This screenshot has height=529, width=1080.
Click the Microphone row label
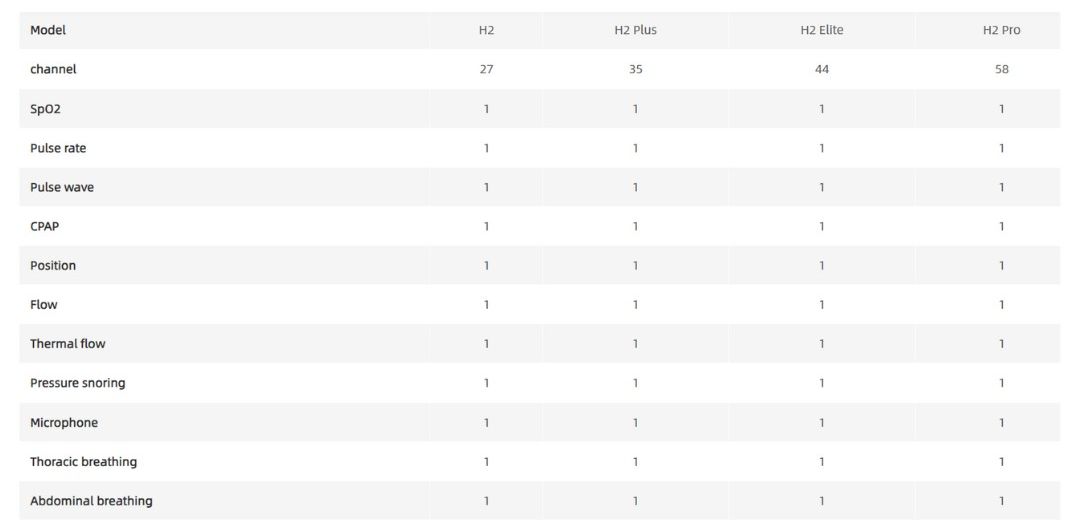tap(64, 422)
